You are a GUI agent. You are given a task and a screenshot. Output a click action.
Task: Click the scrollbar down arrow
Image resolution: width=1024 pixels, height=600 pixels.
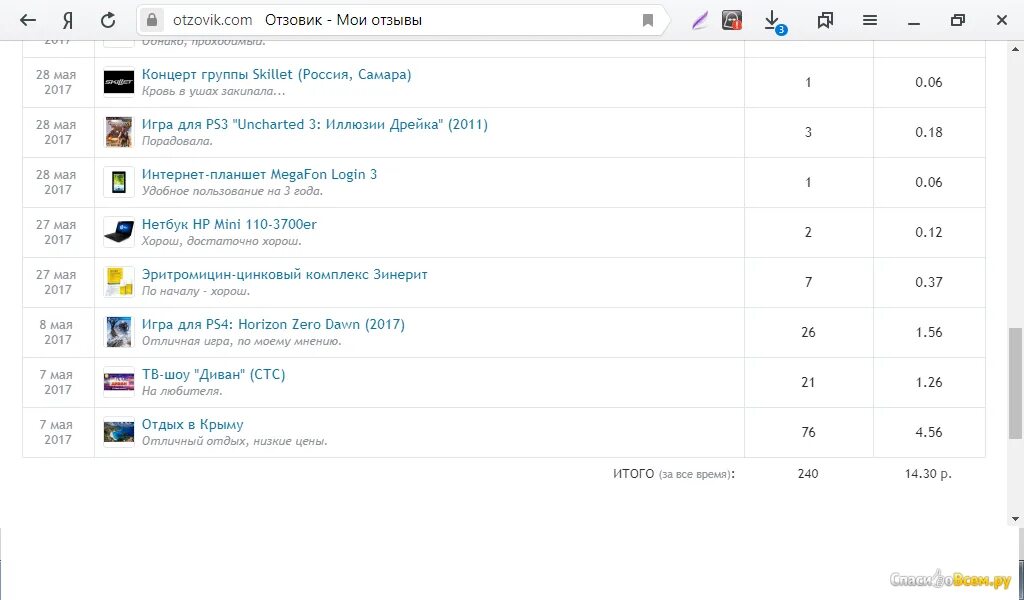point(1016,519)
